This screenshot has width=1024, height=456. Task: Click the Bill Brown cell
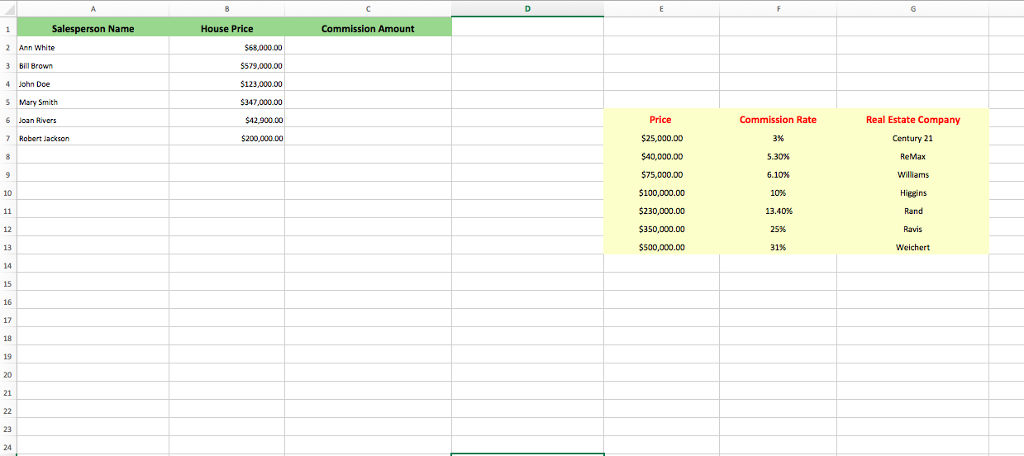click(93, 65)
